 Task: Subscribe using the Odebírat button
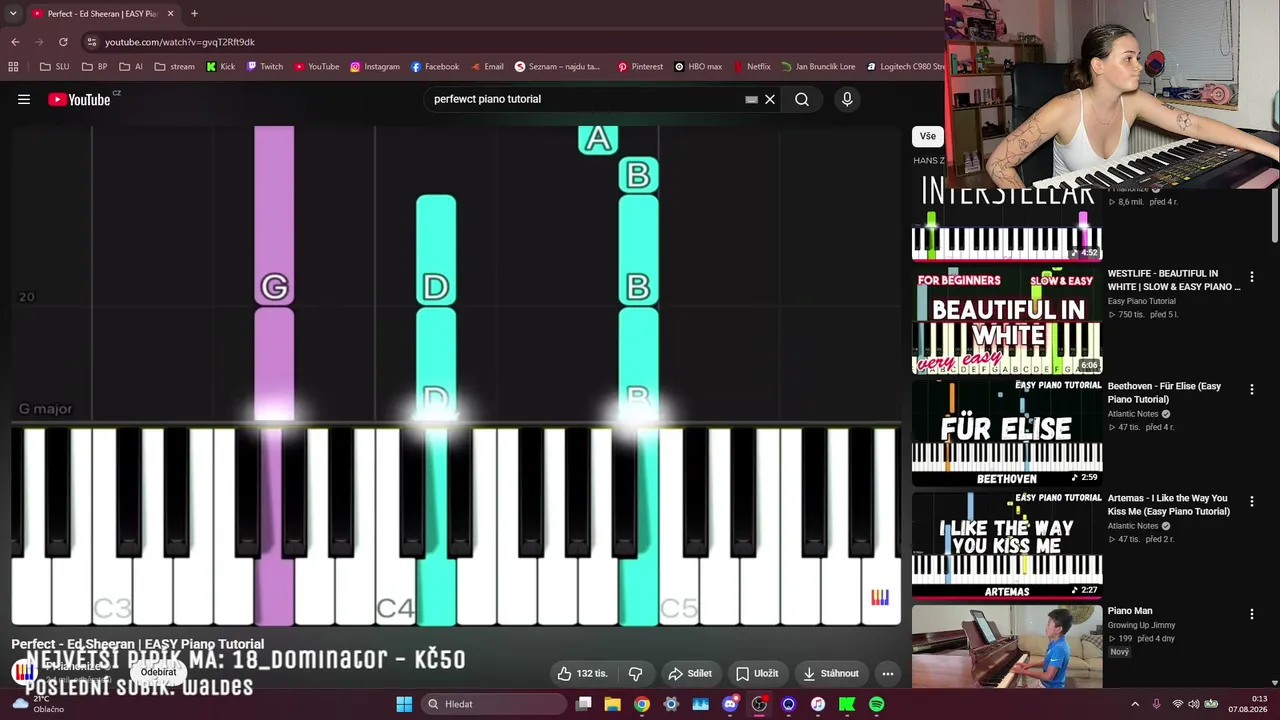158,672
